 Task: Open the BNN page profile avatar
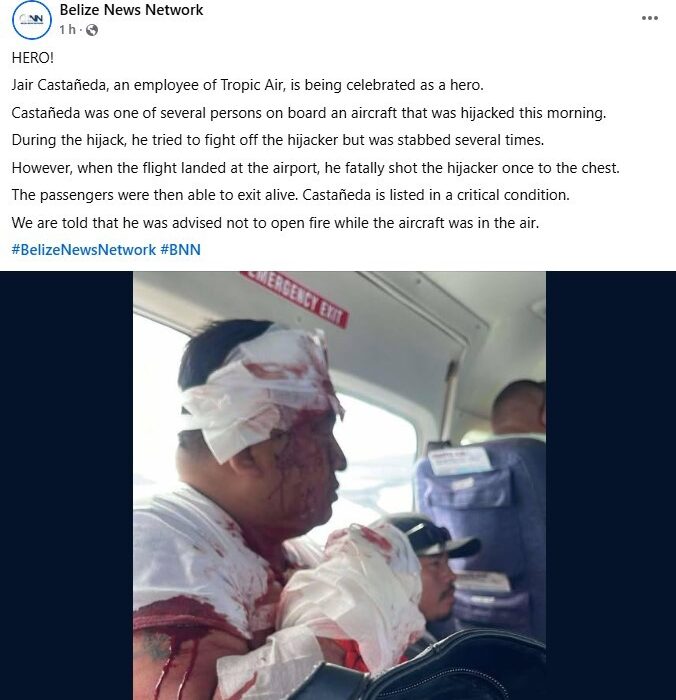pos(32,20)
